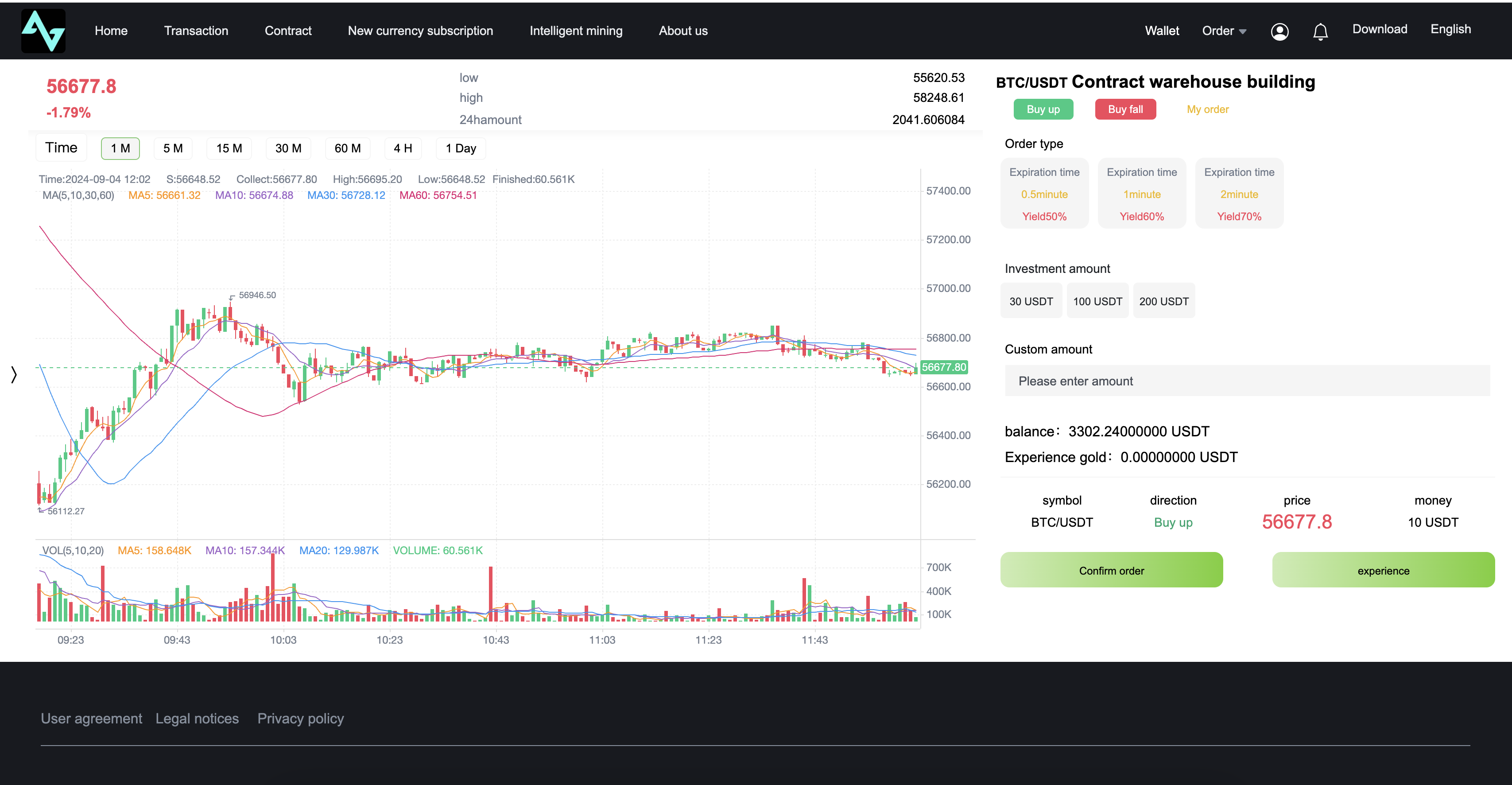The image size is (1512, 785).
Task: Open the Order dropdown menu
Action: tap(1224, 31)
